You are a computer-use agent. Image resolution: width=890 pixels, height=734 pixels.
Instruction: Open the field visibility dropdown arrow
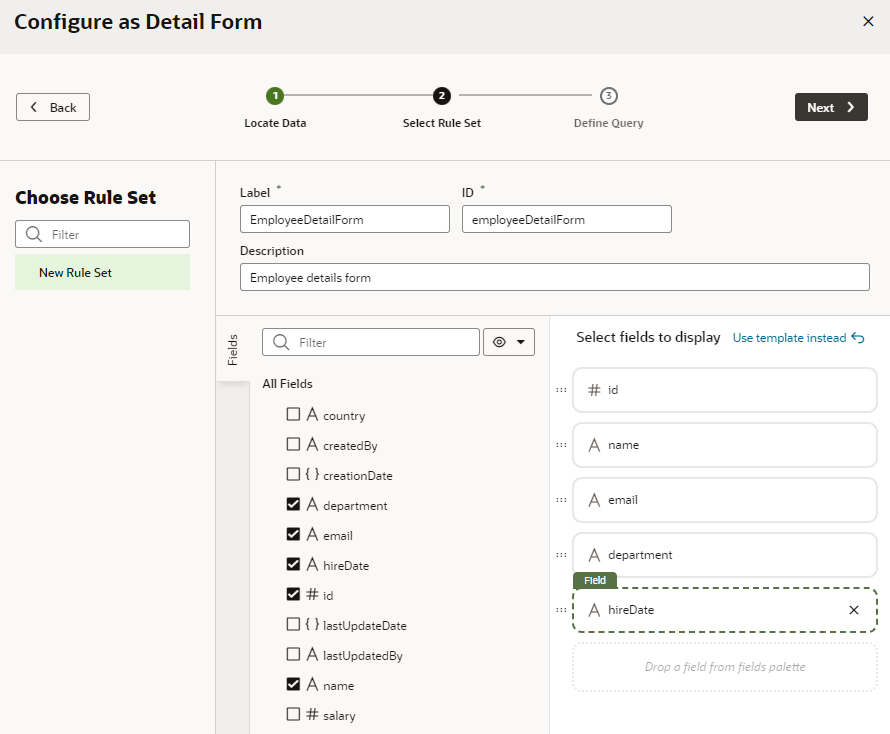click(519, 342)
